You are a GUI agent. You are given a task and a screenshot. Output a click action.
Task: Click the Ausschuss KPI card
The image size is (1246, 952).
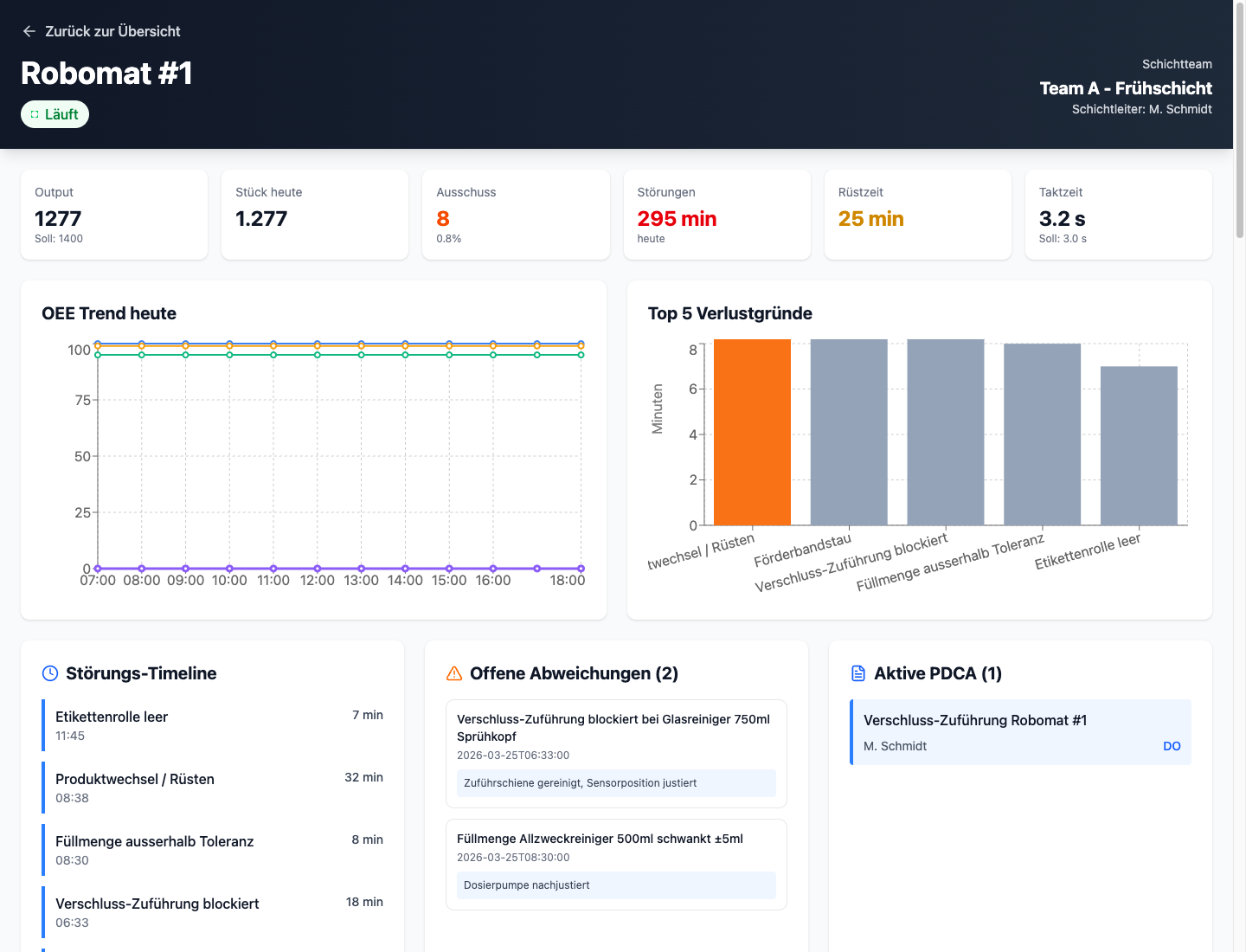[515, 215]
